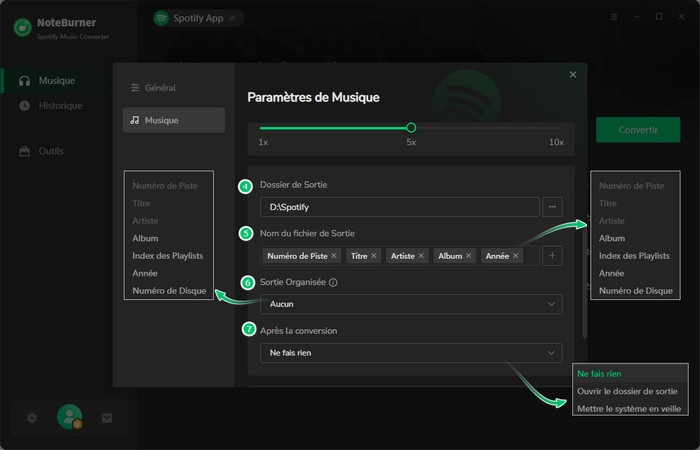Close the Paramètres de Musique dialog
The image size is (700, 450).
(573, 75)
